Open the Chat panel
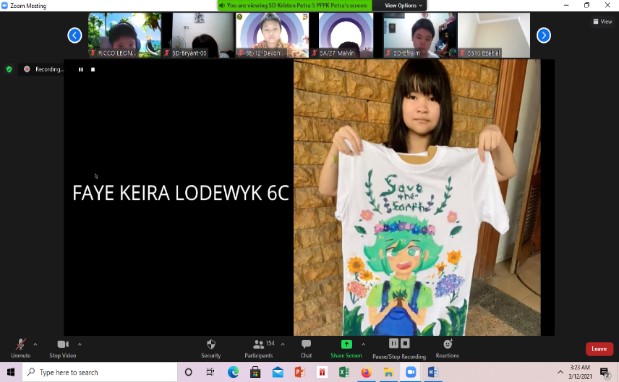Image resolution: width=619 pixels, height=382 pixels. (x=306, y=345)
